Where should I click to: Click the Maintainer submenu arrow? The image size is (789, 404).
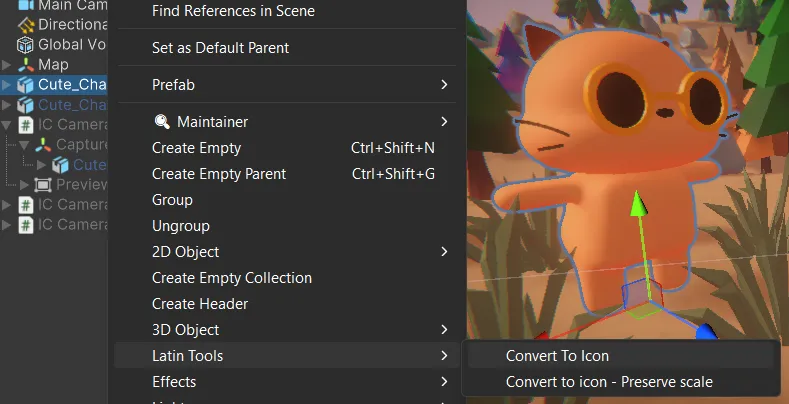coord(444,122)
